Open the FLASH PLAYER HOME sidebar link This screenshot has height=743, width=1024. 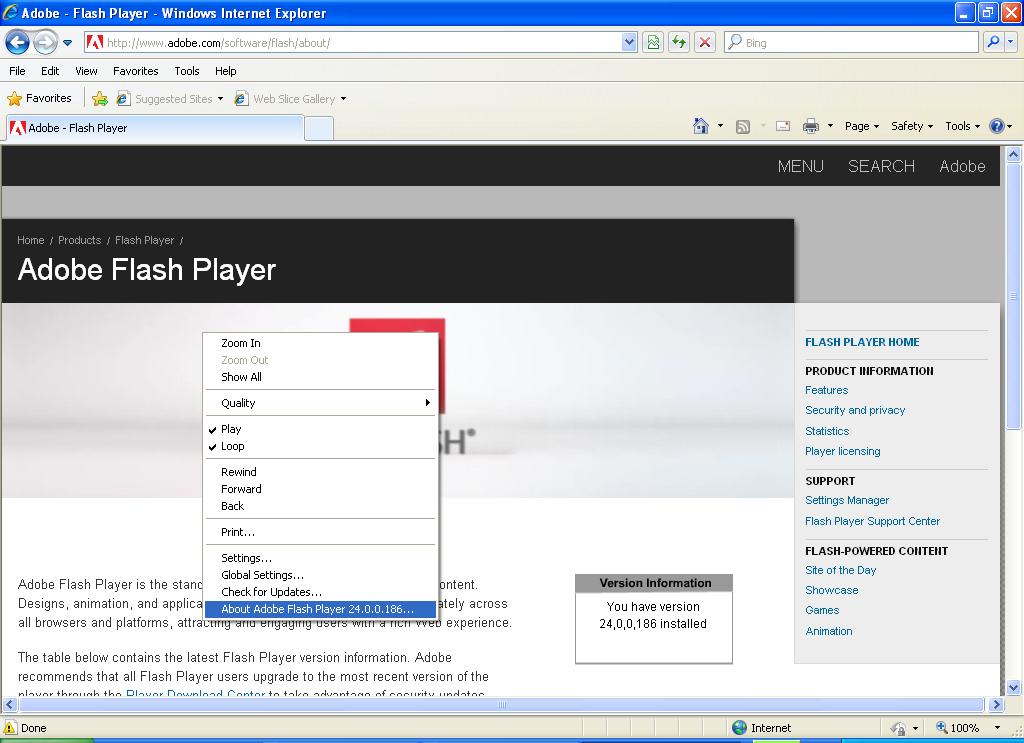pyautogui.click(x=862, y=342)
